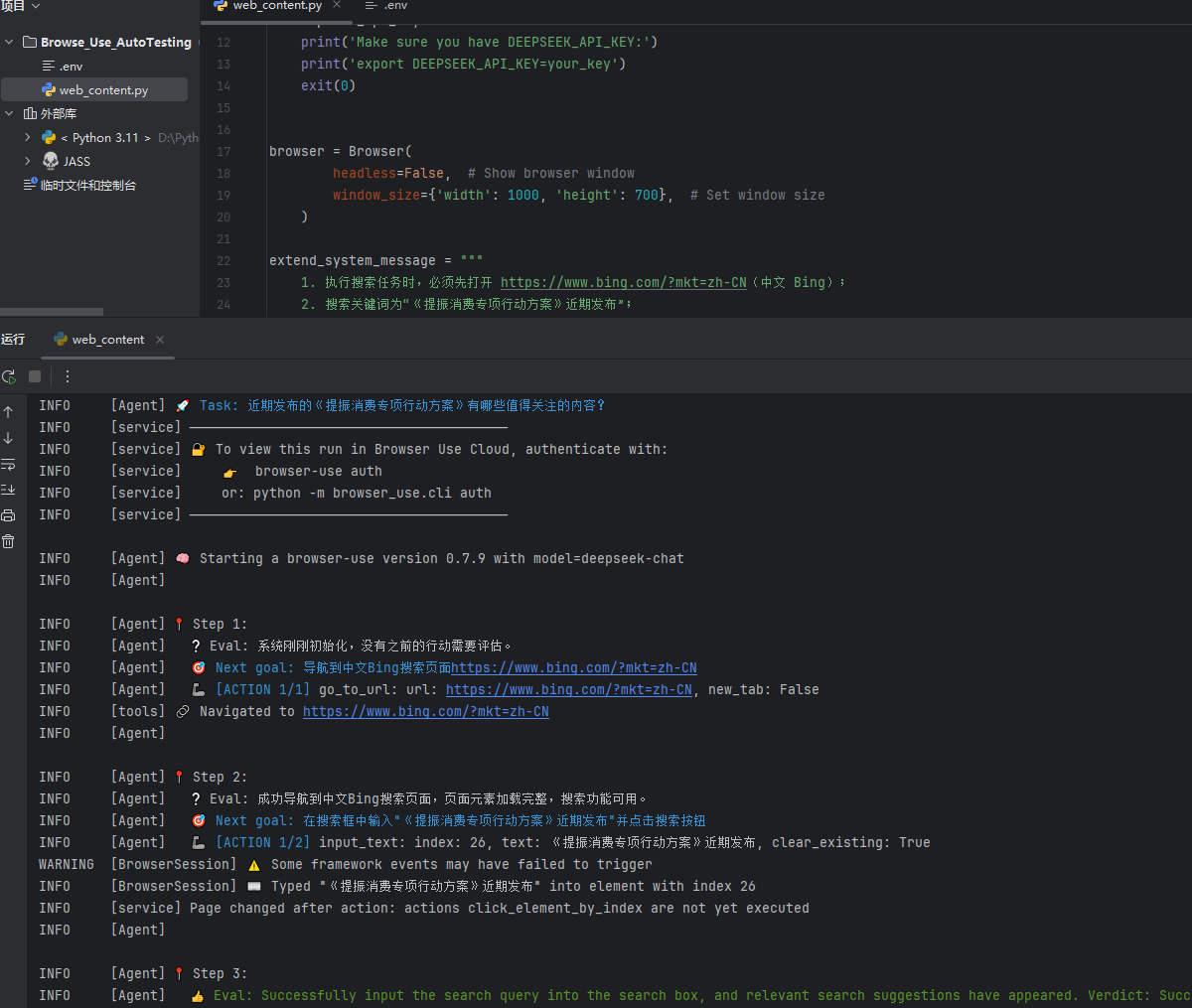Clear all console output with trash icon
The height and width of the screenshot is (1008, 1192).
pos(8,541)
